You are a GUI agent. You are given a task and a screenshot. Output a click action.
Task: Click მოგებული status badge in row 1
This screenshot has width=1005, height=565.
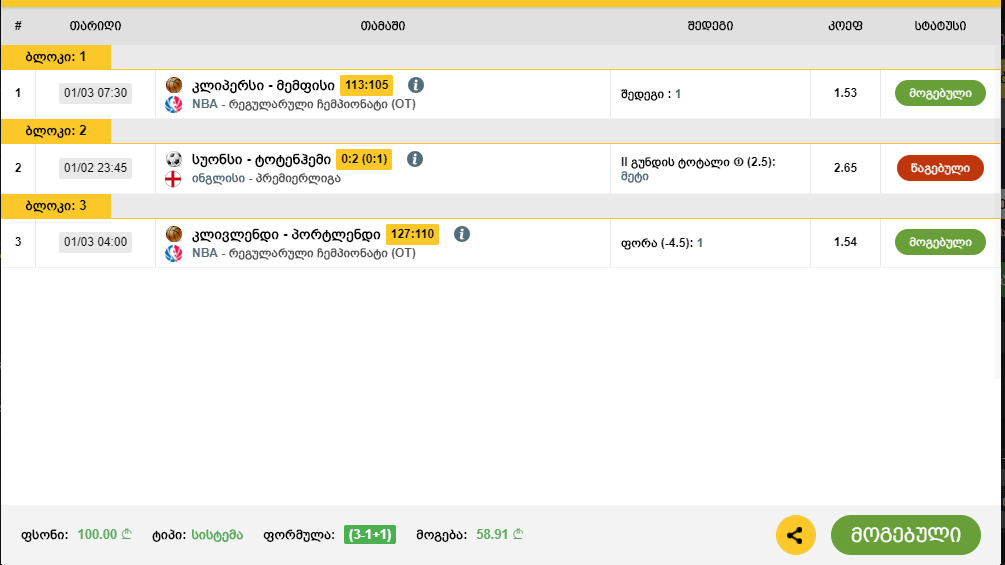click(940, 93)
